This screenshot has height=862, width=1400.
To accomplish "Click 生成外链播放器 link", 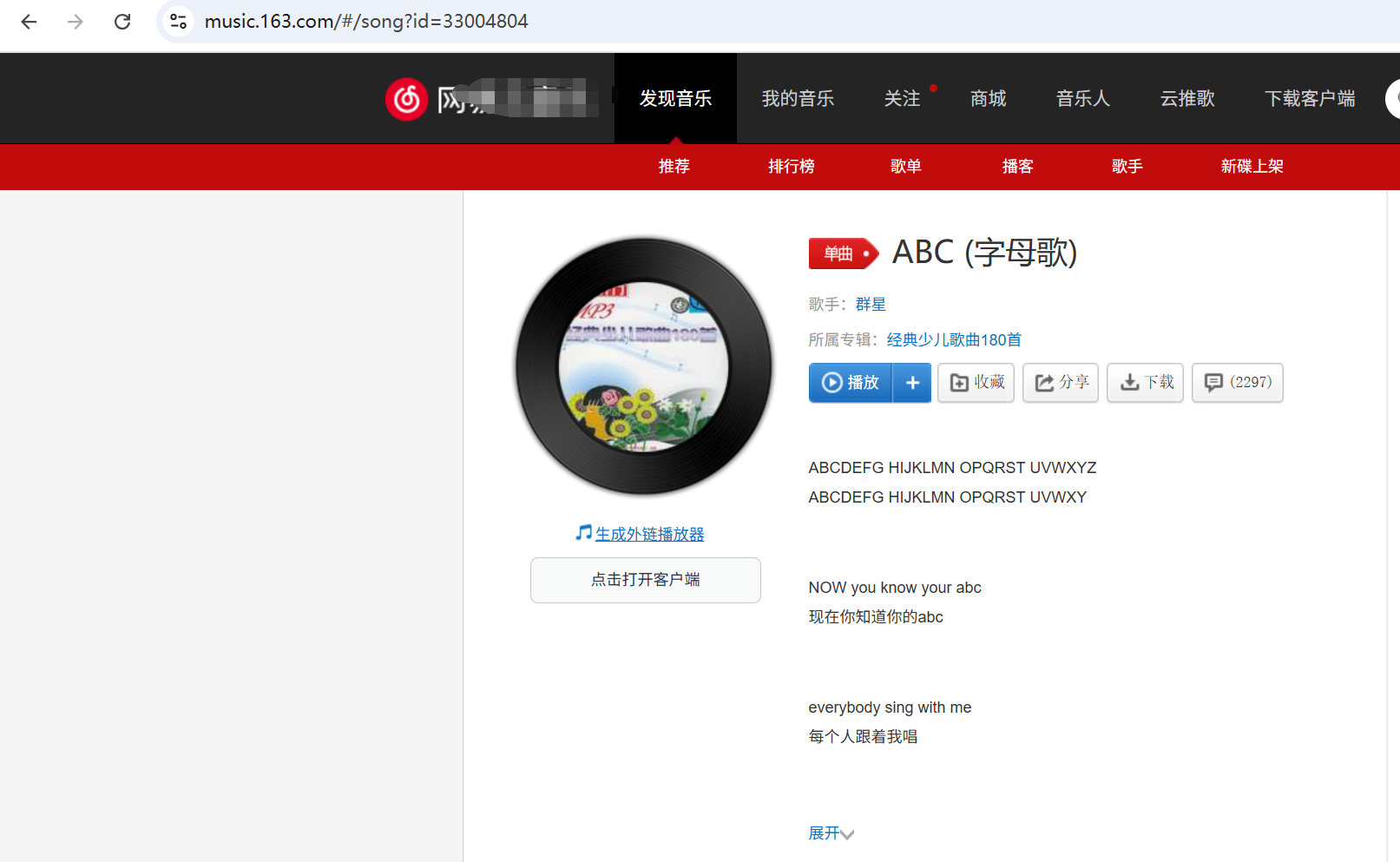I will tap(649, 535).
